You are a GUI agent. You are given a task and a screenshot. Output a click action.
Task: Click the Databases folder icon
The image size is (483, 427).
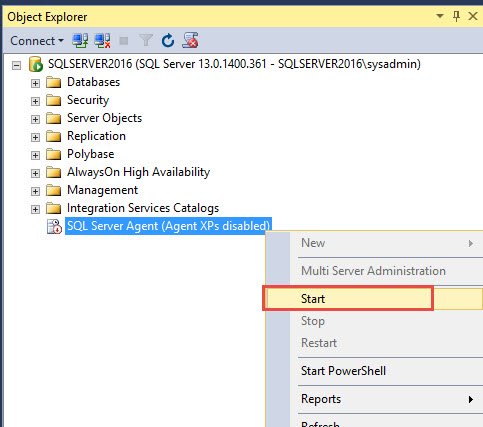[53, 82]
